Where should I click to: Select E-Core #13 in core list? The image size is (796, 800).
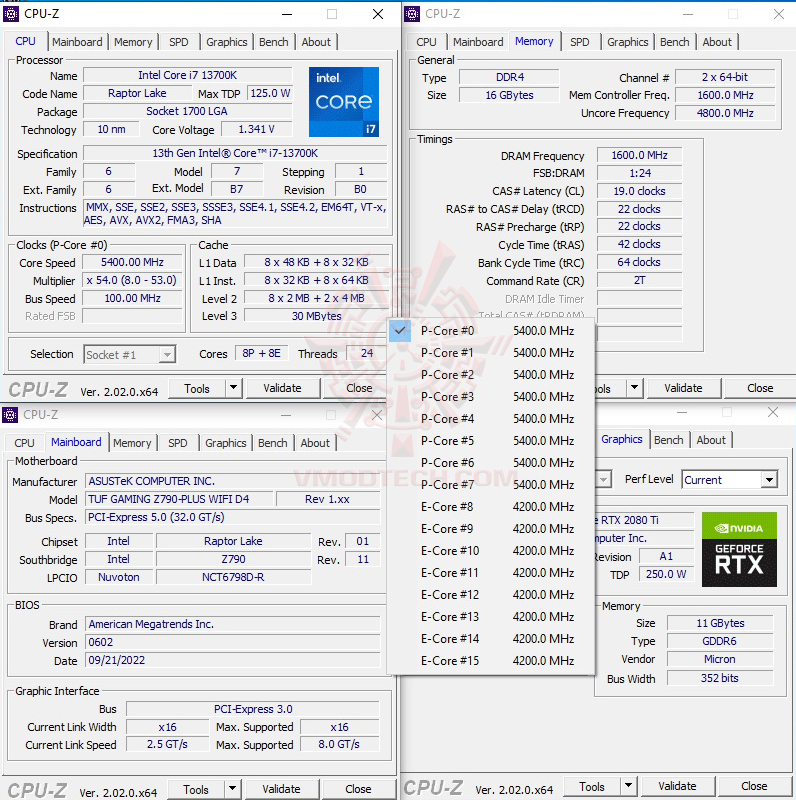coord(491,616)
